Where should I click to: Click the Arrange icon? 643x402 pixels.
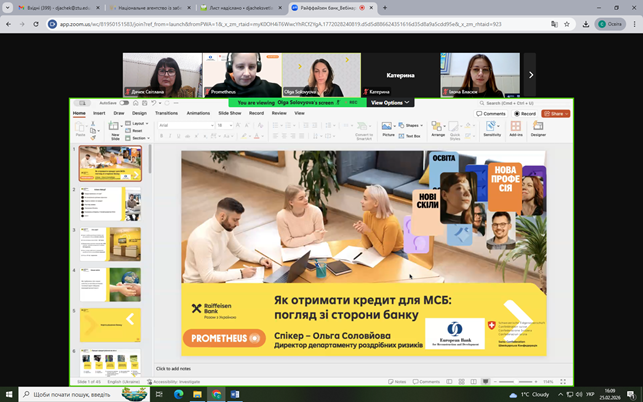tap(438, 128)
